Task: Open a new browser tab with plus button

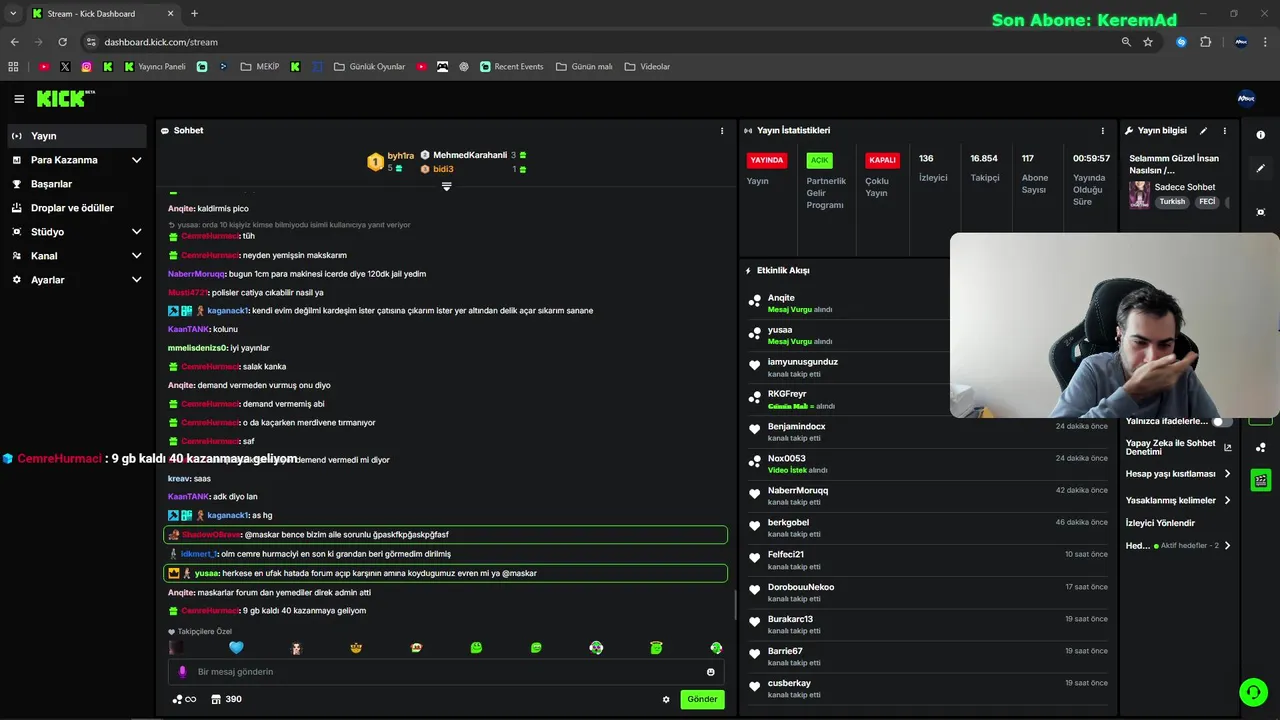Action: 194,14
